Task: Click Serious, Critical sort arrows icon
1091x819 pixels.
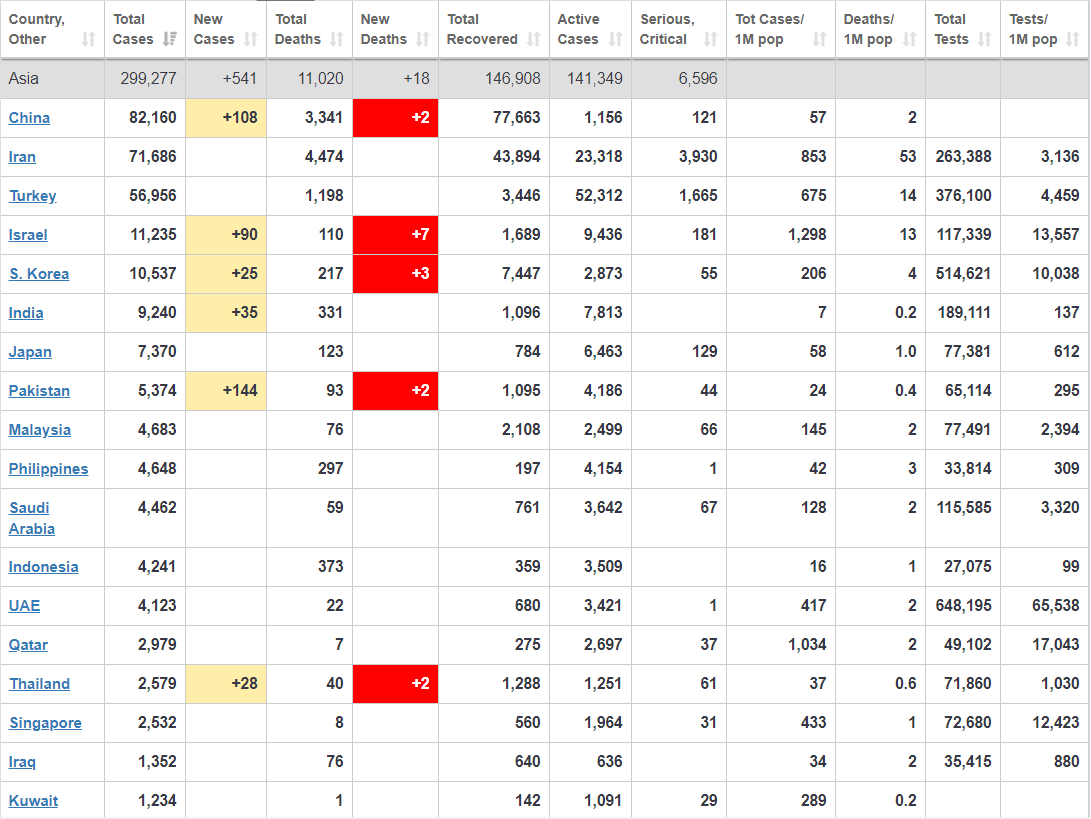Action: click(710, 40)
